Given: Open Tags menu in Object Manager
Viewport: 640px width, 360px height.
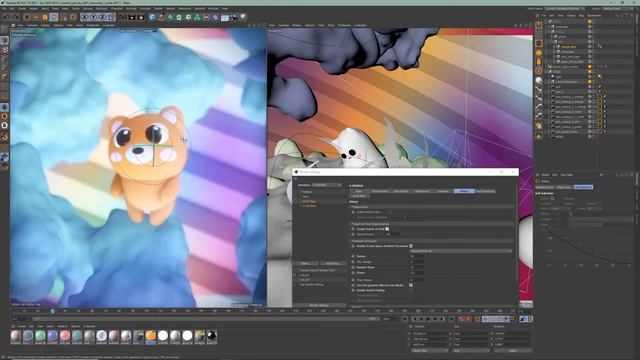Looking at the screenshot, I should [x=581, y=16].
